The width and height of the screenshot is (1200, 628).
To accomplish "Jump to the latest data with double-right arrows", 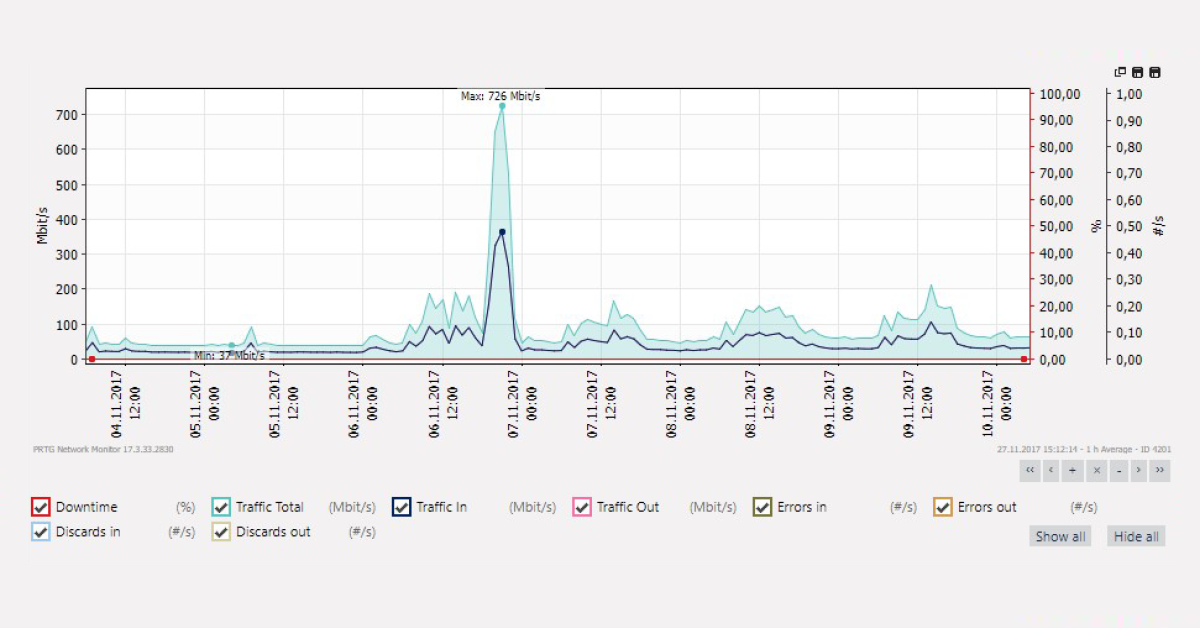I will coord(1161,470).
